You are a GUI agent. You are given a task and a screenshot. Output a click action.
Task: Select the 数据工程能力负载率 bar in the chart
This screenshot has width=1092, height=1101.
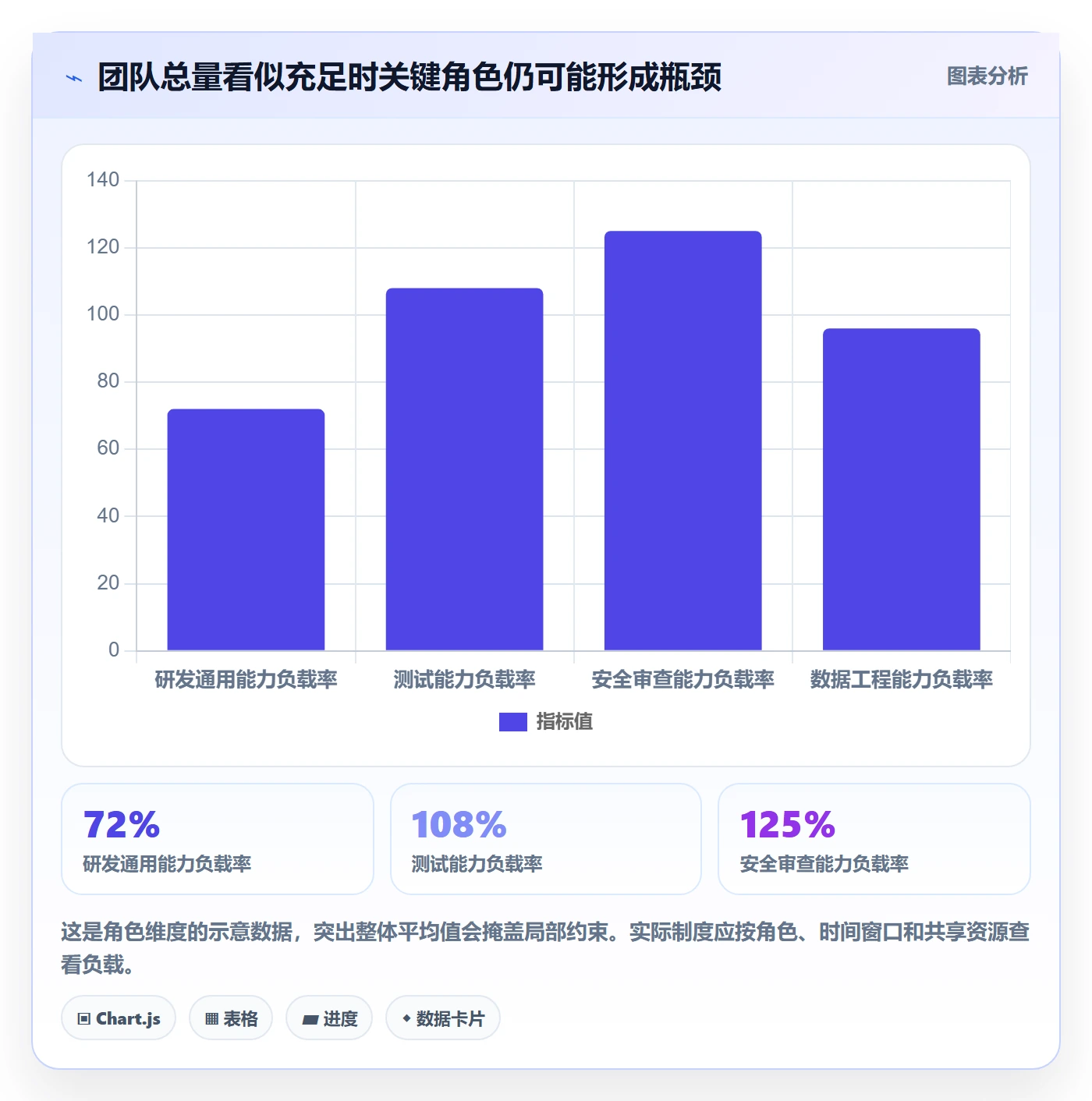(x=901, y=489)
